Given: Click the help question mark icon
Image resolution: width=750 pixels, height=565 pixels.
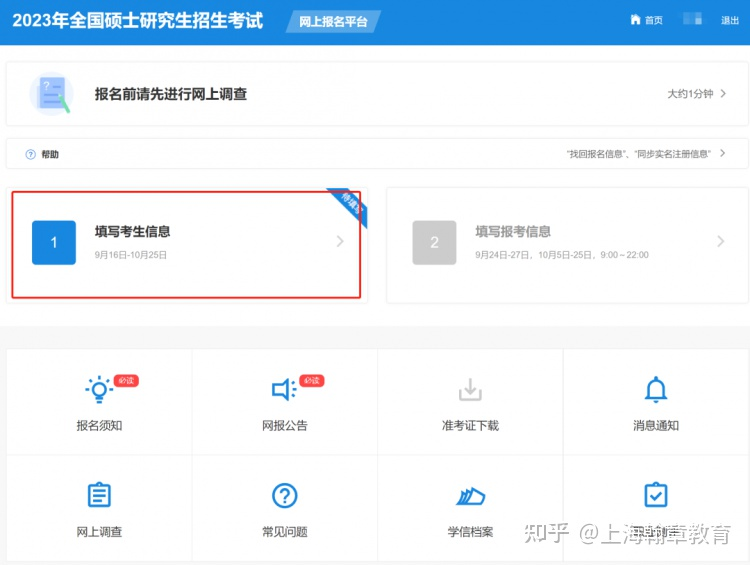Looking at the screenshot, I should pyautogui.click(x=31, y=154).
